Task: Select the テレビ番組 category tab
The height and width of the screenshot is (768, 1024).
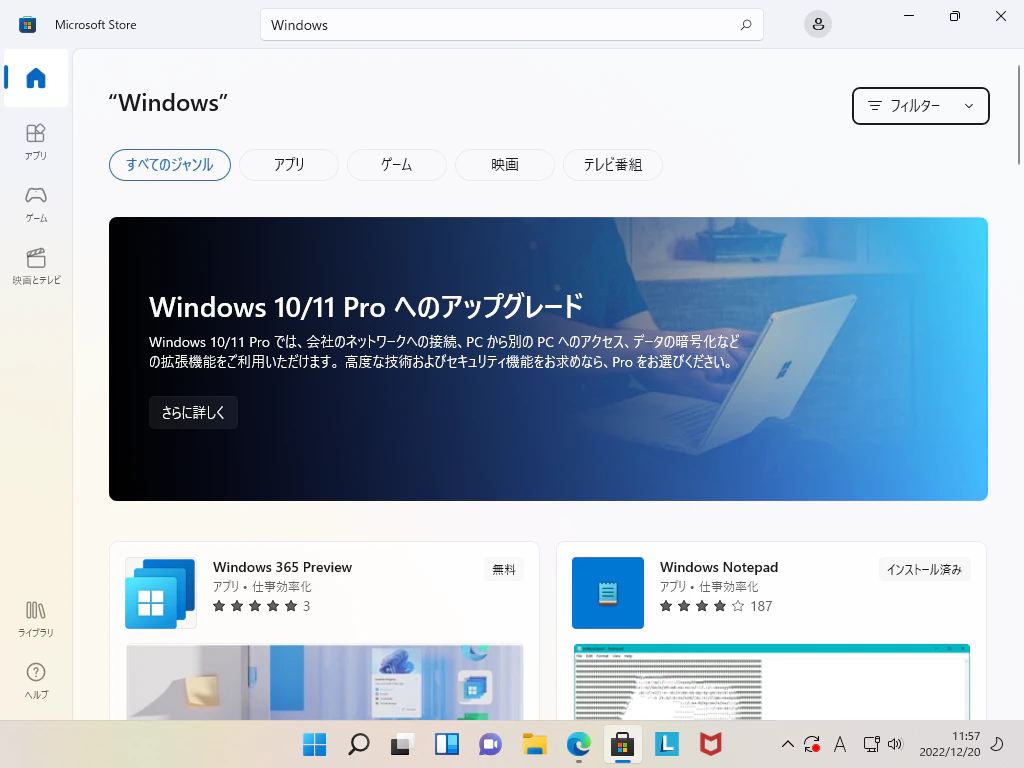Action: click(x=613, y=165)
